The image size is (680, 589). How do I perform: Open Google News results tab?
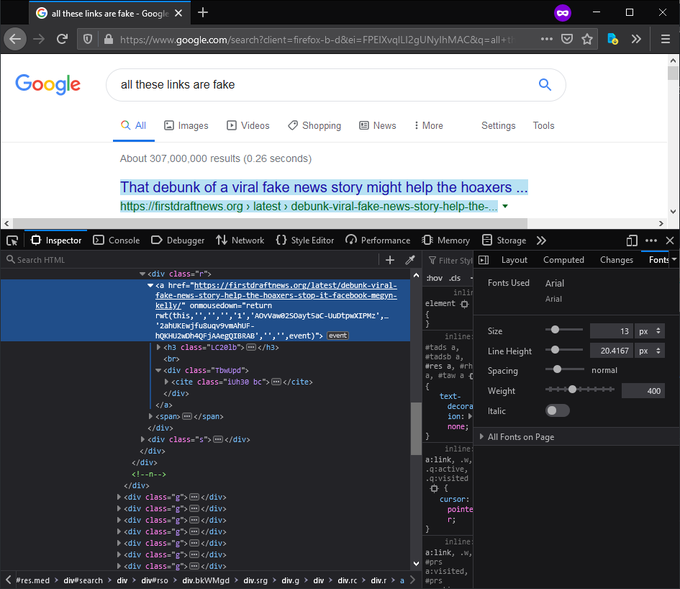377,125
